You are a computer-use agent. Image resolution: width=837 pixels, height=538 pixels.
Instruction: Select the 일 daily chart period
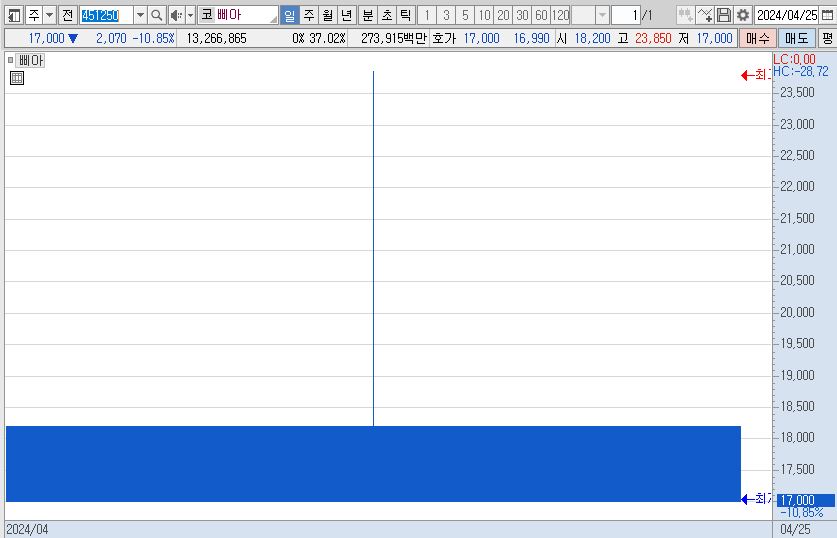pos(289,15)
